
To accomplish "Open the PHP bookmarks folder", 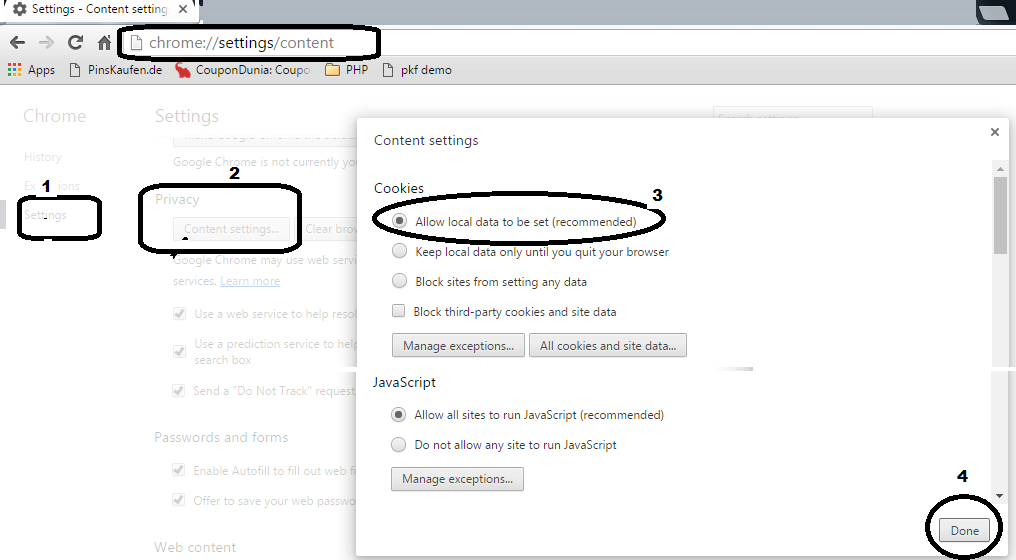I will click(347, 70).
